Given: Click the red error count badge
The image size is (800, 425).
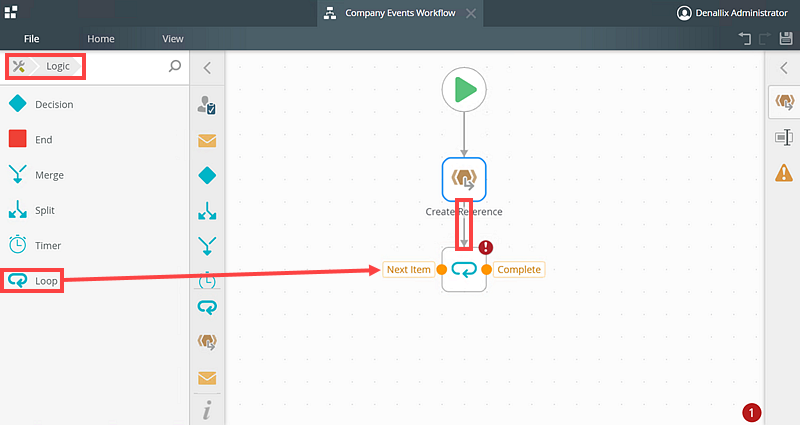Looking at the screenshot, I should tap(751, 412).
